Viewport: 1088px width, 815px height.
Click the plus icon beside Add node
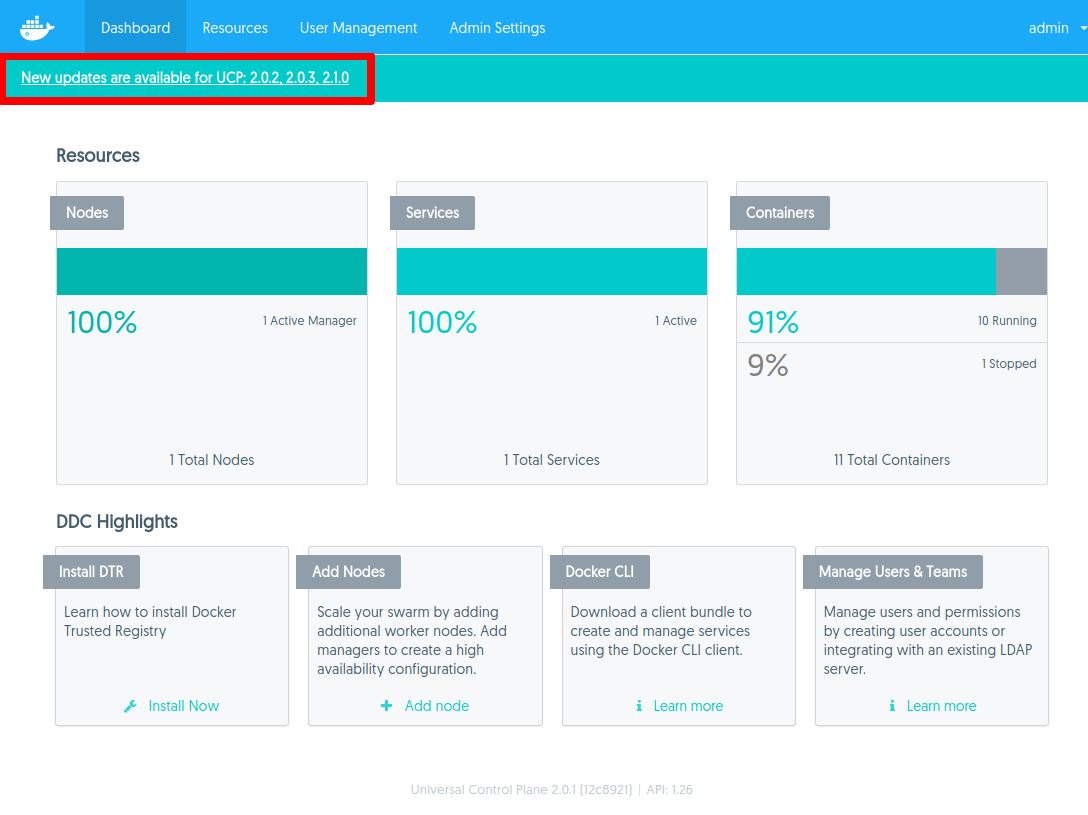(387, 706)
